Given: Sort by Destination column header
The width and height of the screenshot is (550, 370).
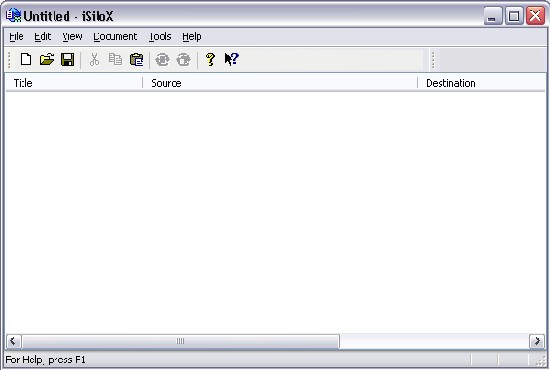Looking at the screenshot, I should click(481, 83).
